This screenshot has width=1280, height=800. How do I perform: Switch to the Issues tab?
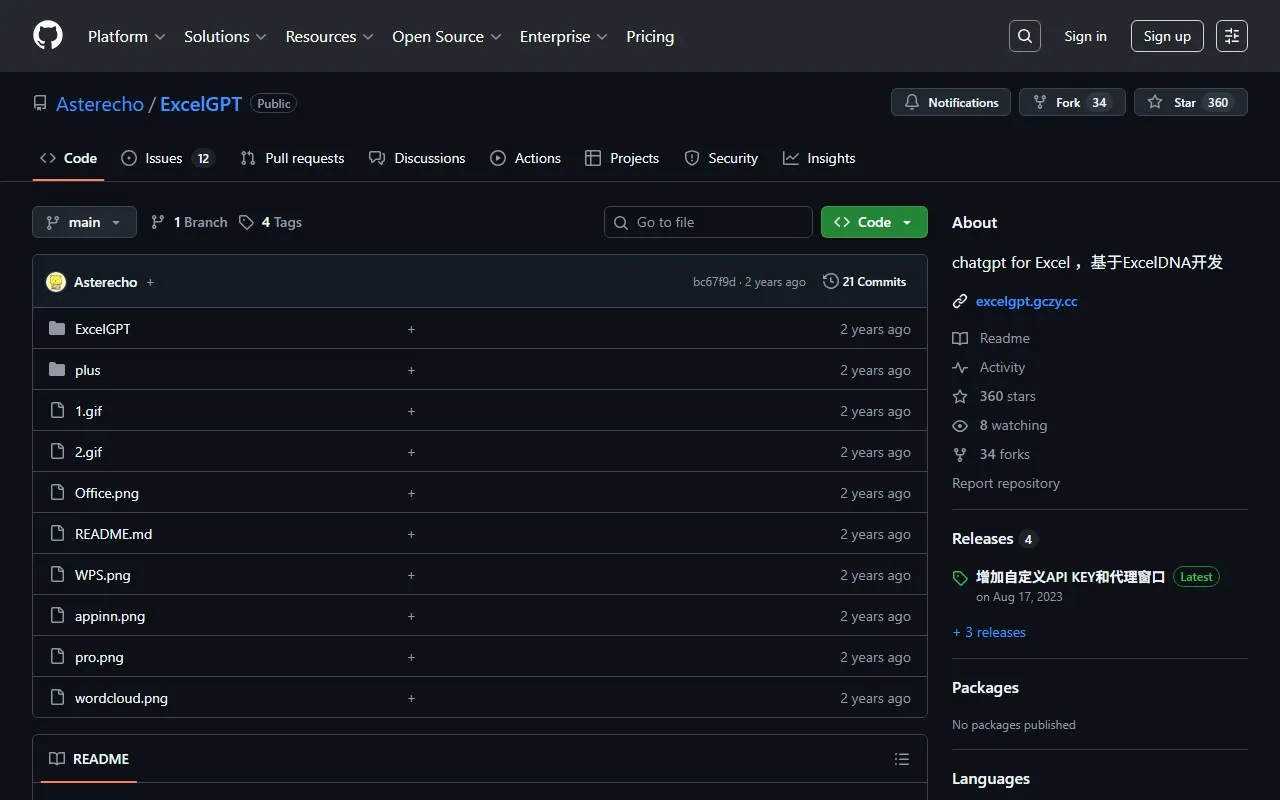point(167,158)
